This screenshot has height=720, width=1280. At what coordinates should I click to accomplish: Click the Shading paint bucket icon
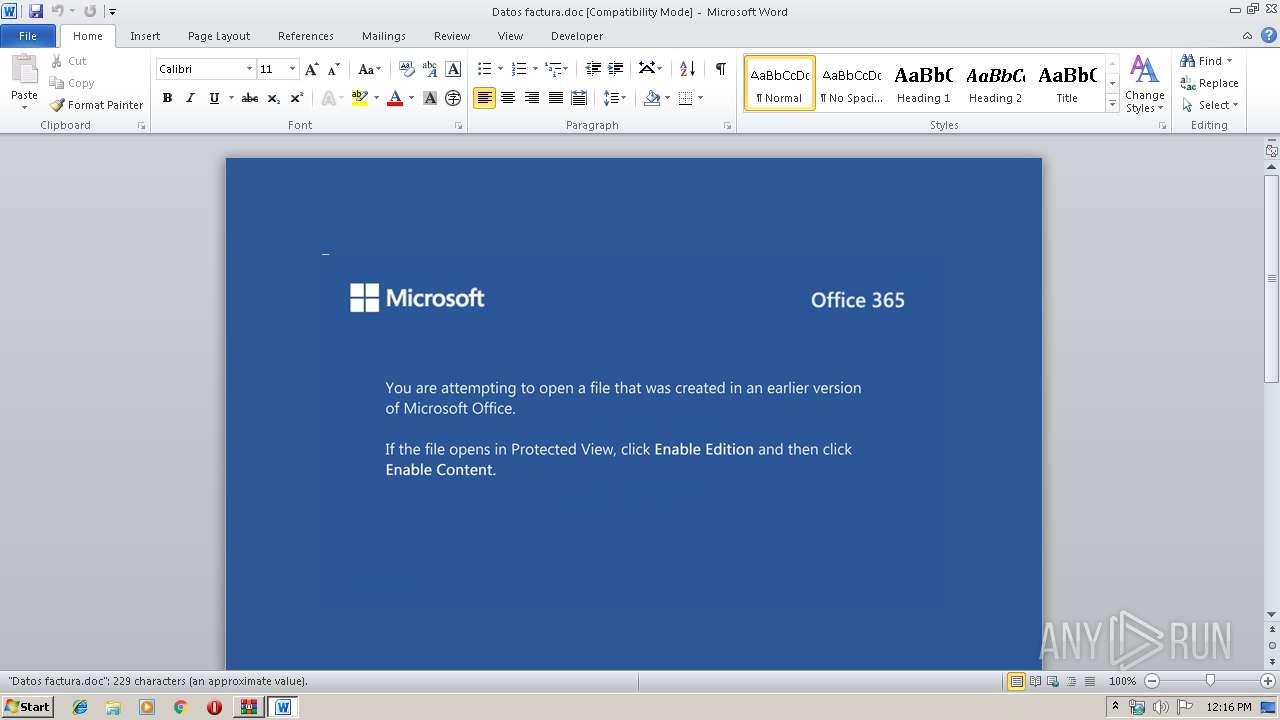point(652,98)
